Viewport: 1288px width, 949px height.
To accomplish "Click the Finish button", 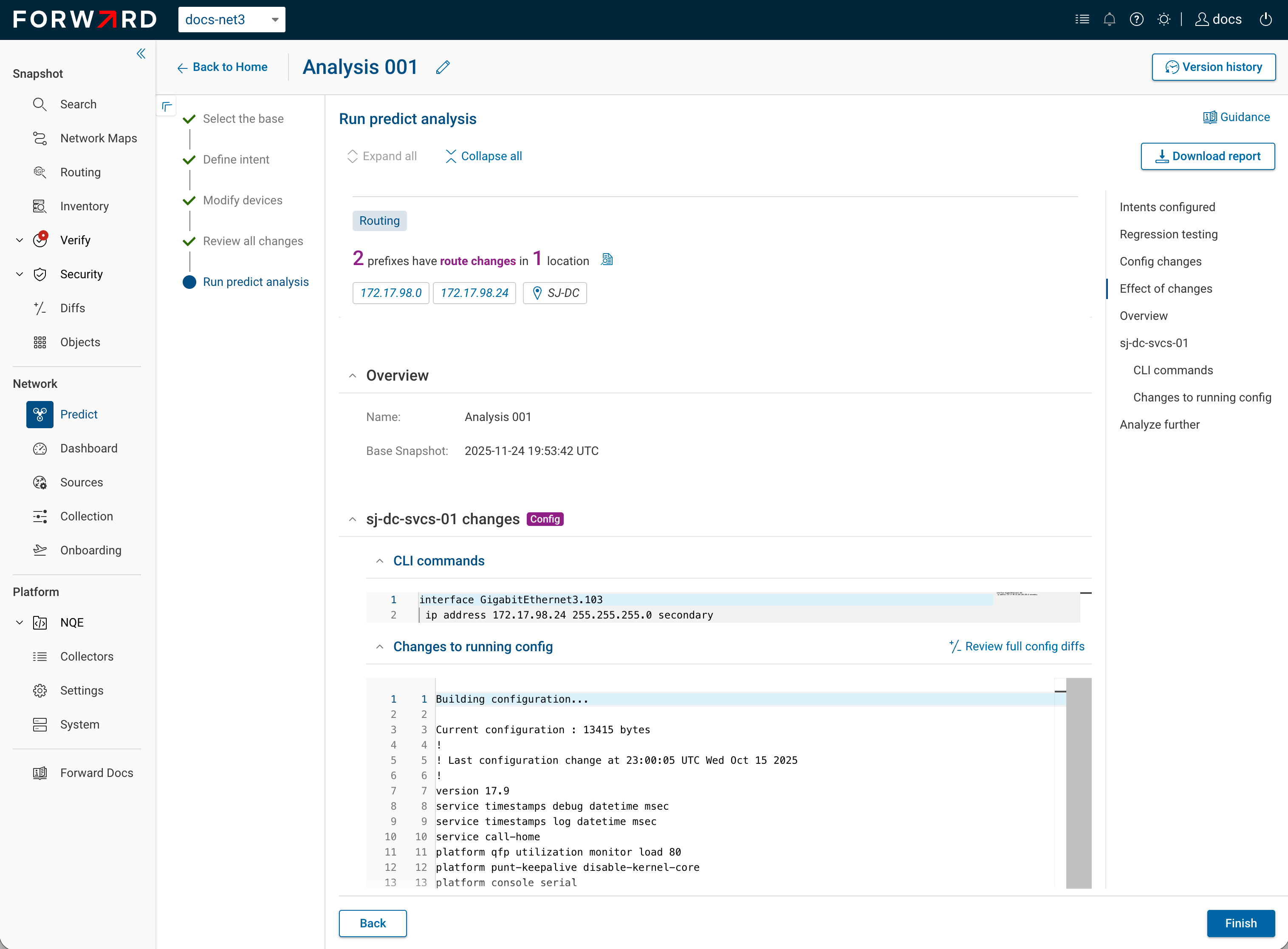I will tap(1240, 923).
